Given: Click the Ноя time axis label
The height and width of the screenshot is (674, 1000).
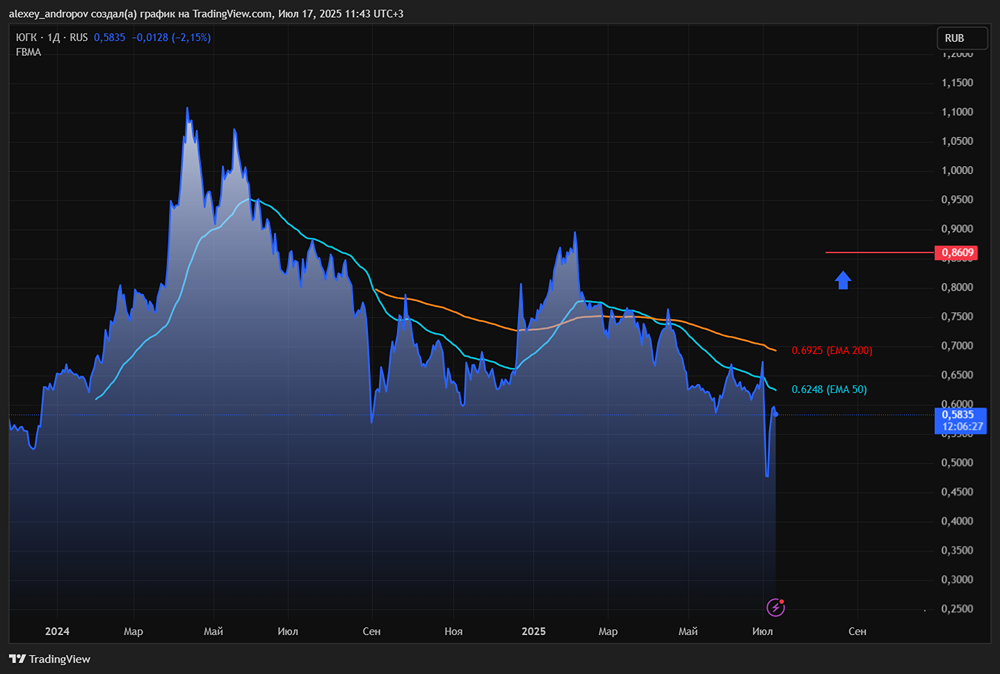Looking at the screenshot, I should pos(453,631).
